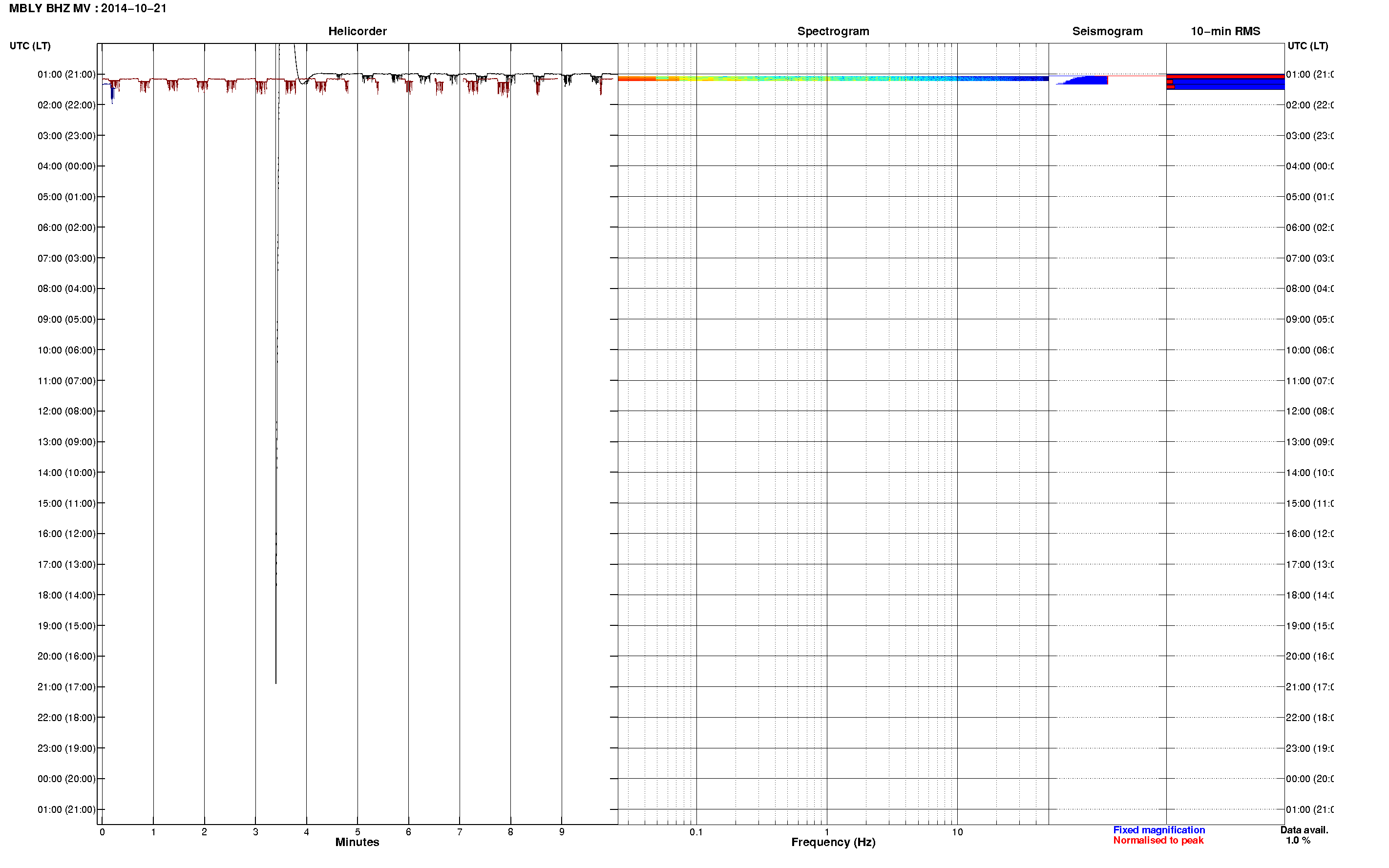The height and width of the screenshot is (868, 1389).
Task: Click the 'Seismogram' panel heading
Action: pyautogui.click(x=1107, y=32)
